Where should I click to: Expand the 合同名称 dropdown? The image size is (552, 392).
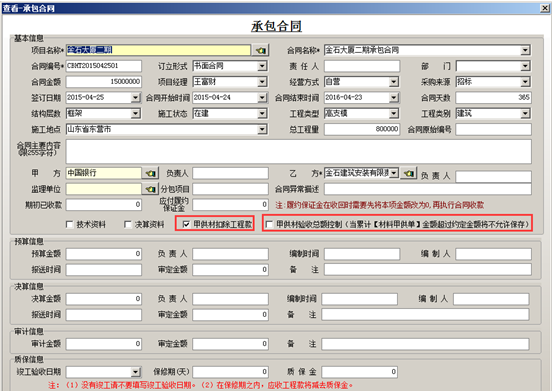coord(525,50)
